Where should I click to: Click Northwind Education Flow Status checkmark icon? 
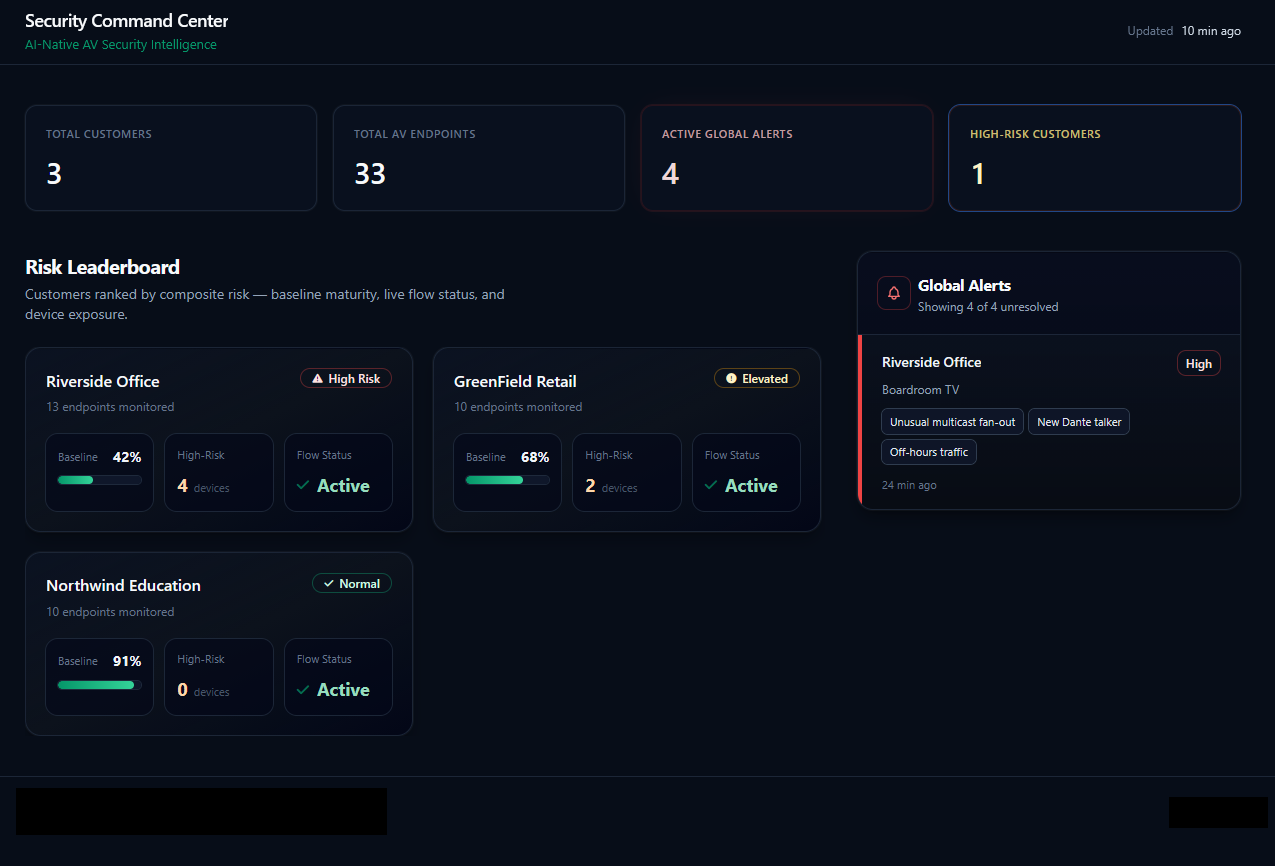coord(303,690)
